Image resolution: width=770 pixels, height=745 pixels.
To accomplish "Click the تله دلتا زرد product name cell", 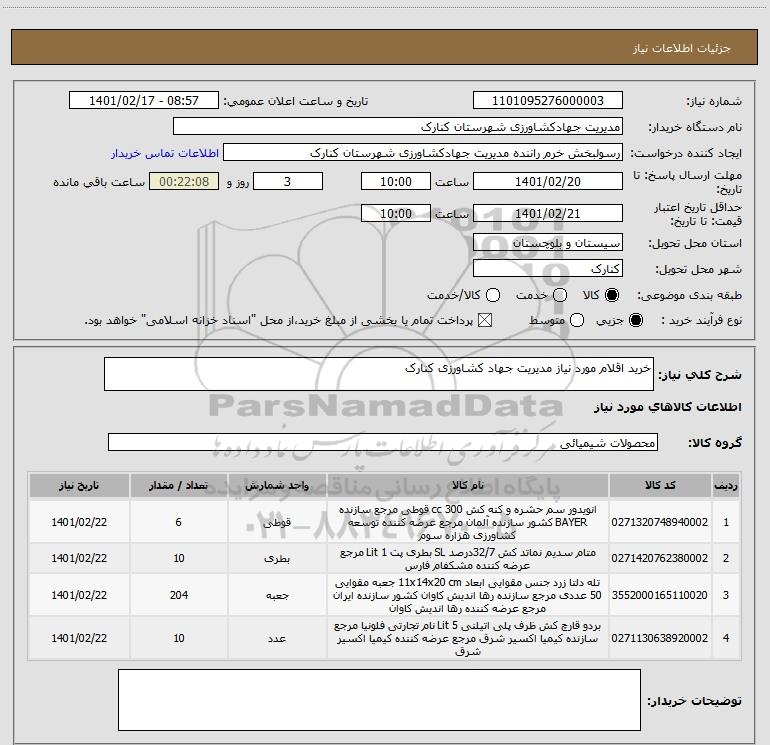I will click(x=468, y=595).
